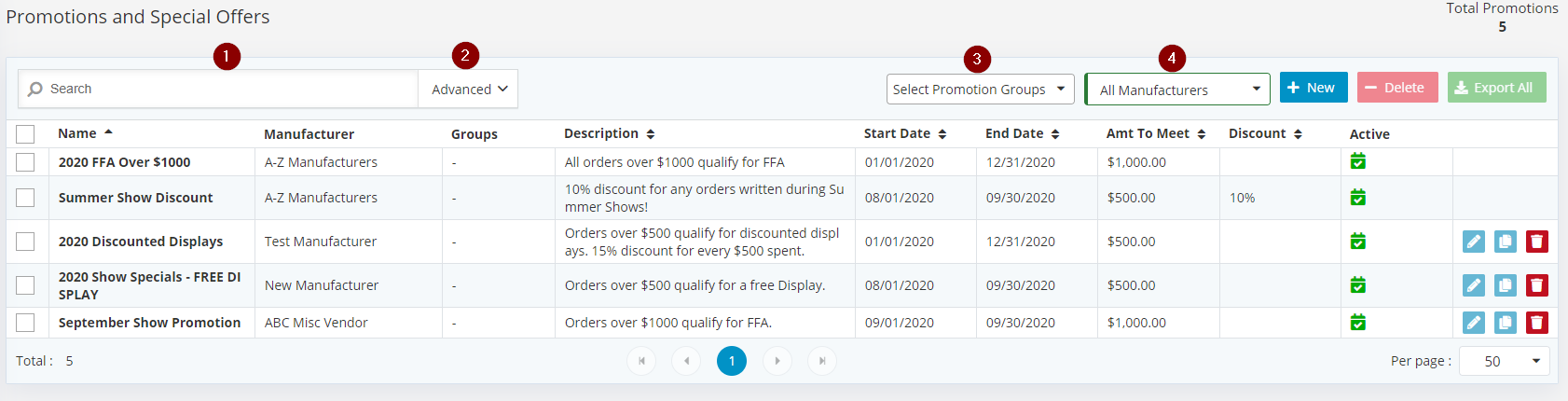Sort by the Amt To Meet column
The height and width of the screenshot is (401, 1568).
[1156, 133]
